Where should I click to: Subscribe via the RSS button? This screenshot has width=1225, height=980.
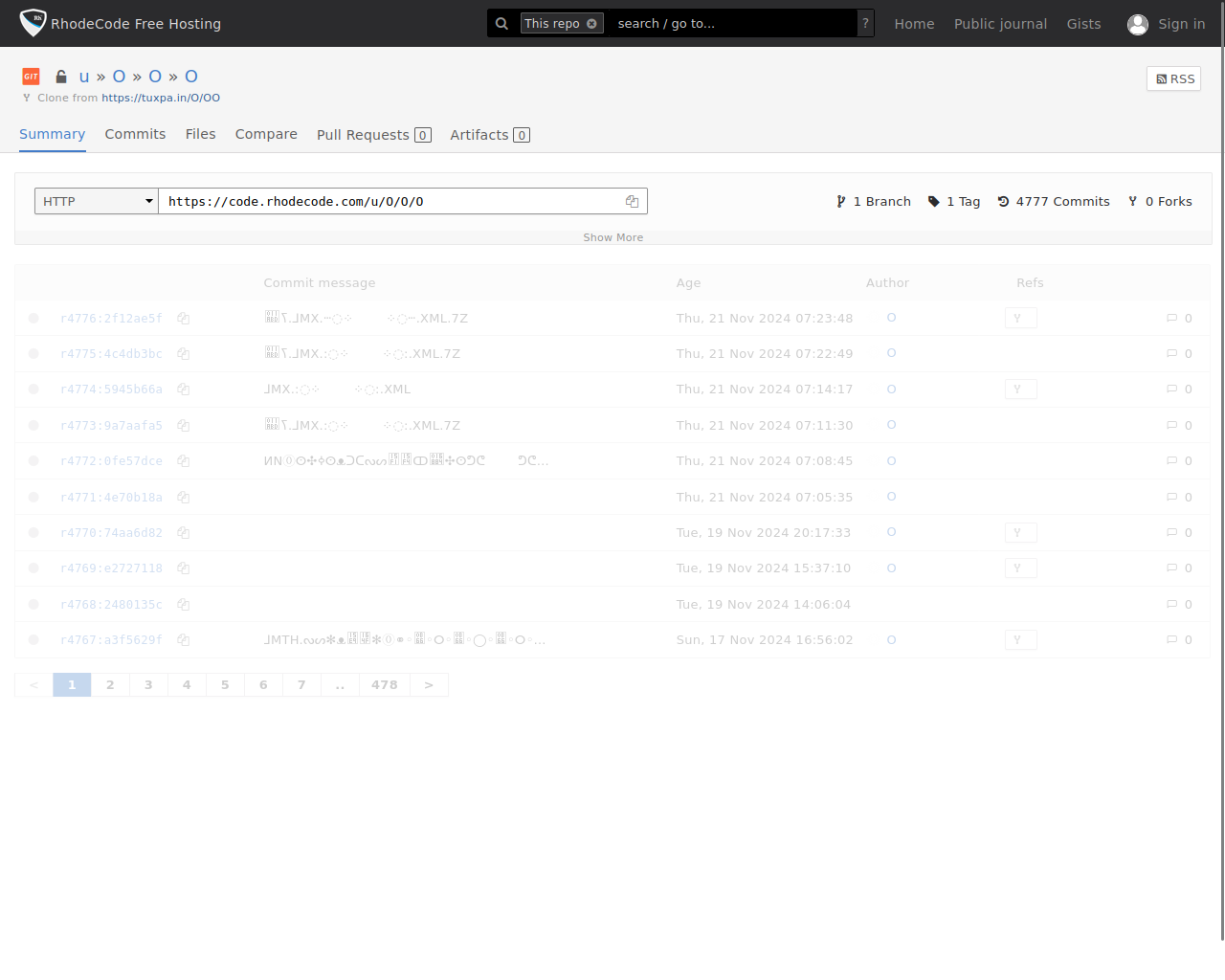[x=1173, y=79]
